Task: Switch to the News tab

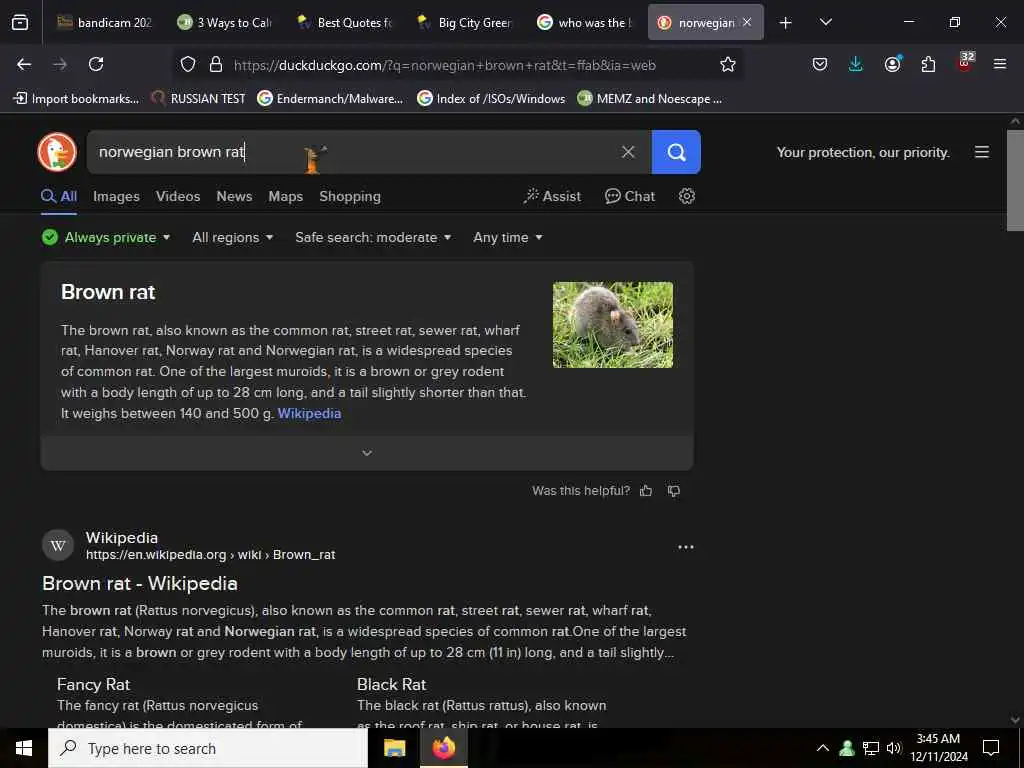Action: [x=234, y=196]
